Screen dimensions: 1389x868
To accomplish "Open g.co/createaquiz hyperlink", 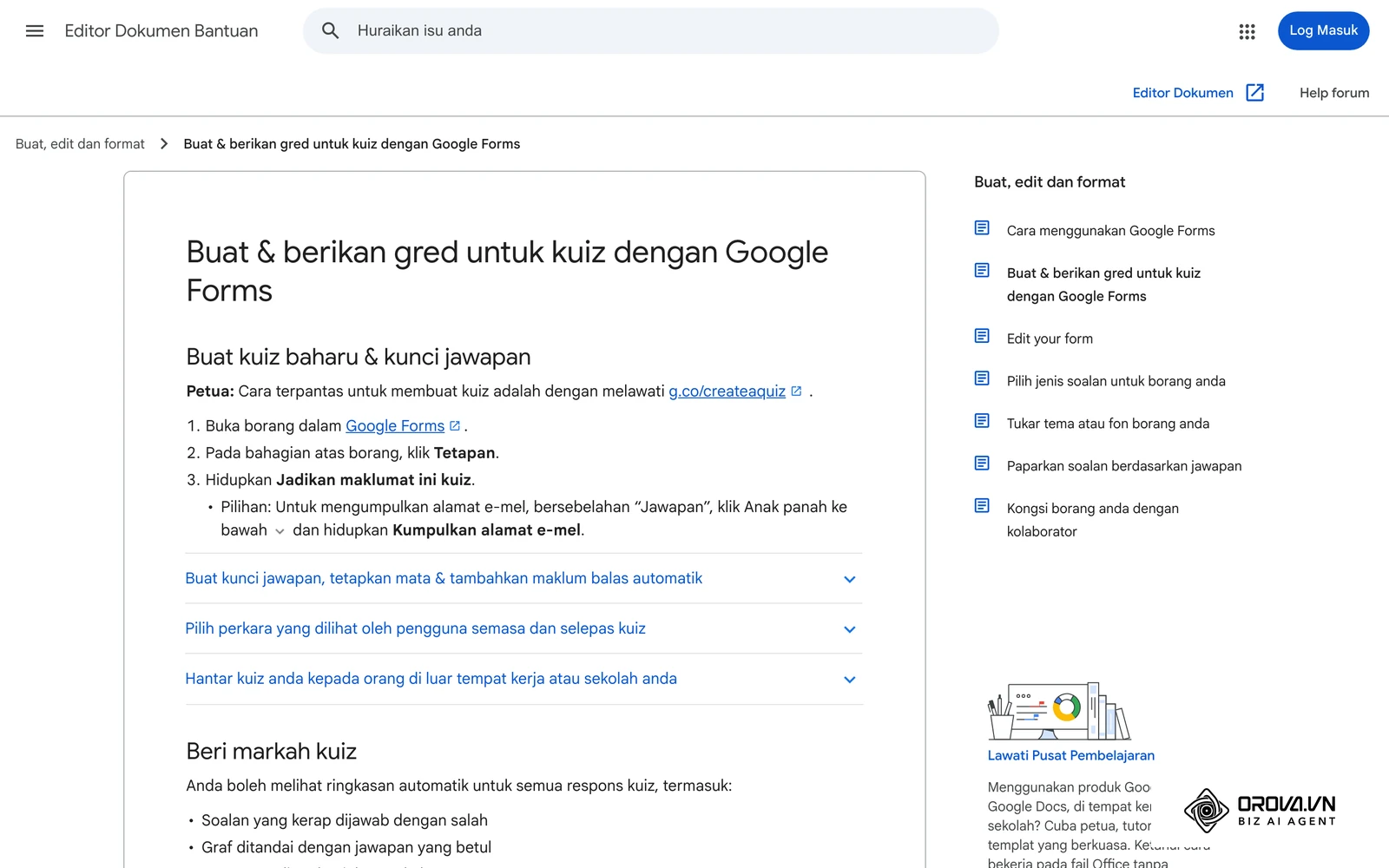I will pos(727,391).
